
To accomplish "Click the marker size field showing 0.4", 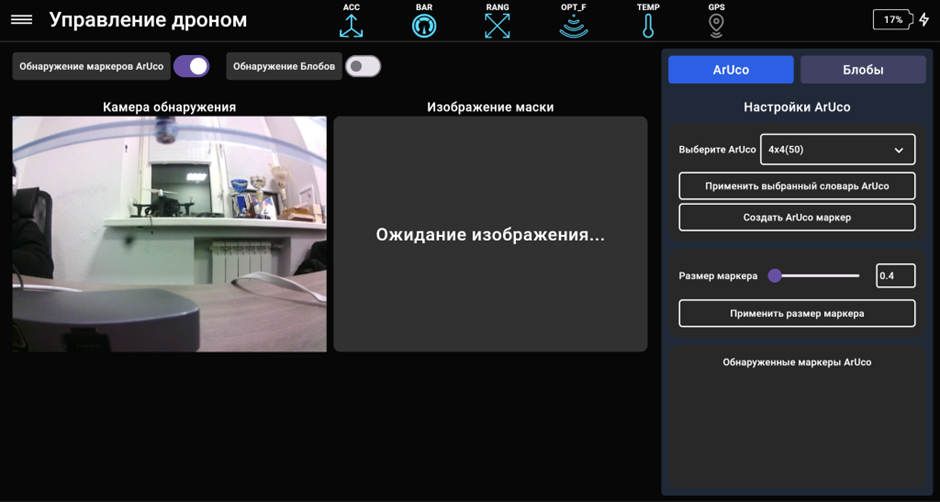I will 895,275.
